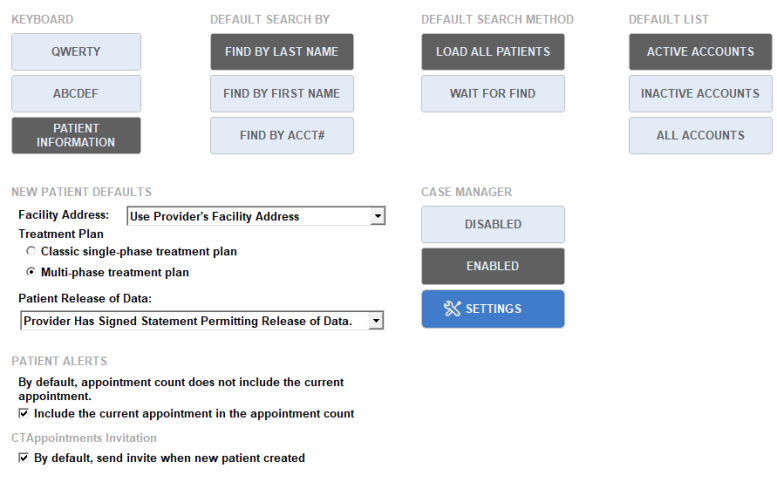The height and width of the screenshot is (482, 777).
Task: Toggle include current appointment in count checkbox
Action: point(24,413)
